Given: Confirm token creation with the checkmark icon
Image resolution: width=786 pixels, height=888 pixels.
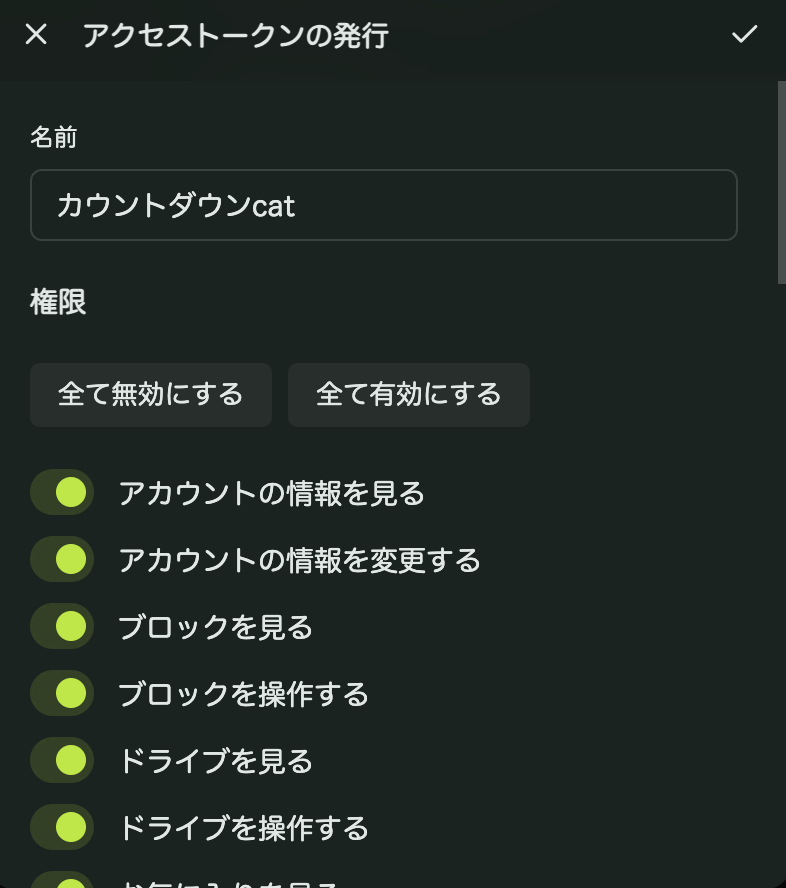Looking at the screenshot, I should point(743,35).
